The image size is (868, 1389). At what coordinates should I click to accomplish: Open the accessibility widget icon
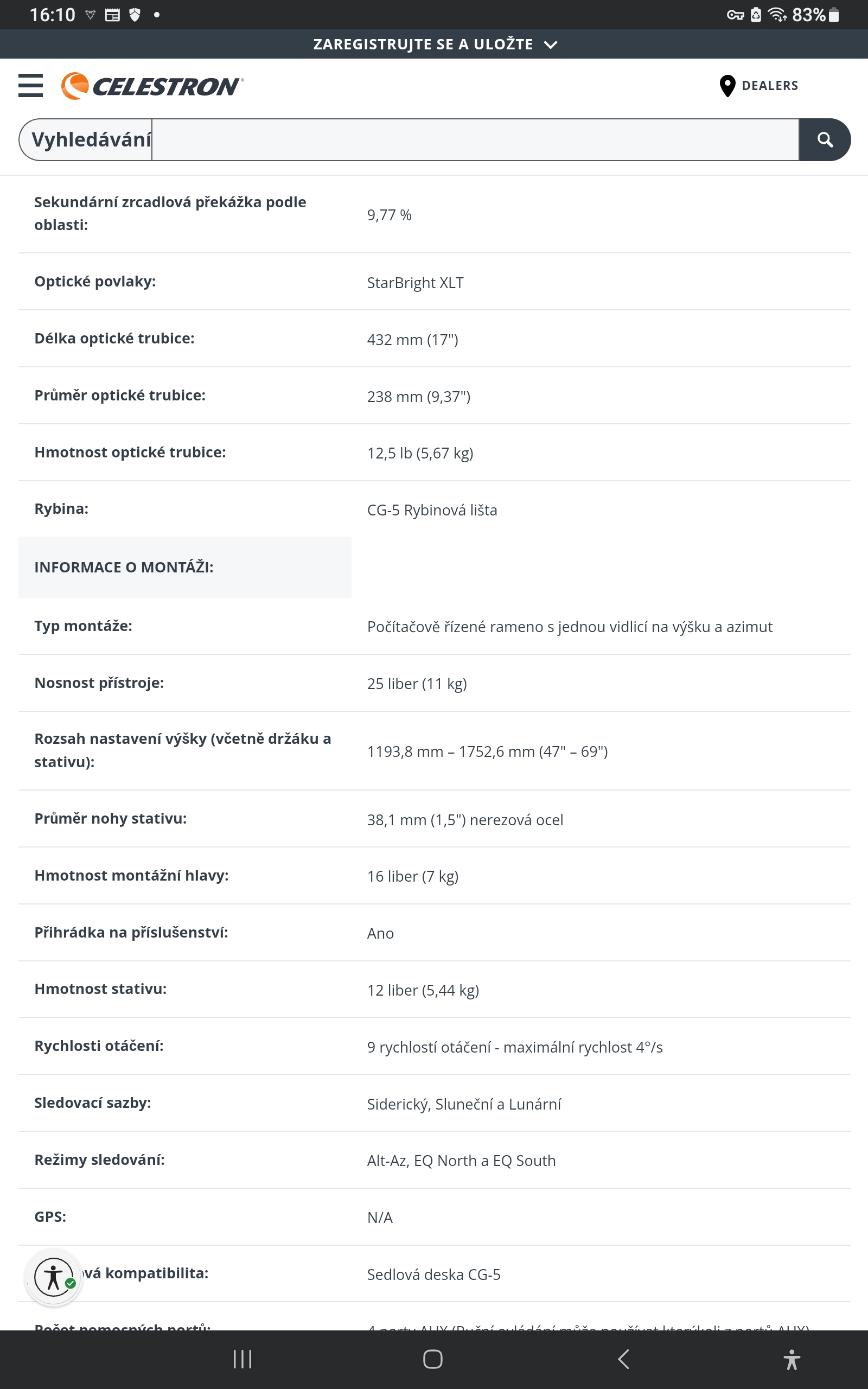click(54, 1278)
